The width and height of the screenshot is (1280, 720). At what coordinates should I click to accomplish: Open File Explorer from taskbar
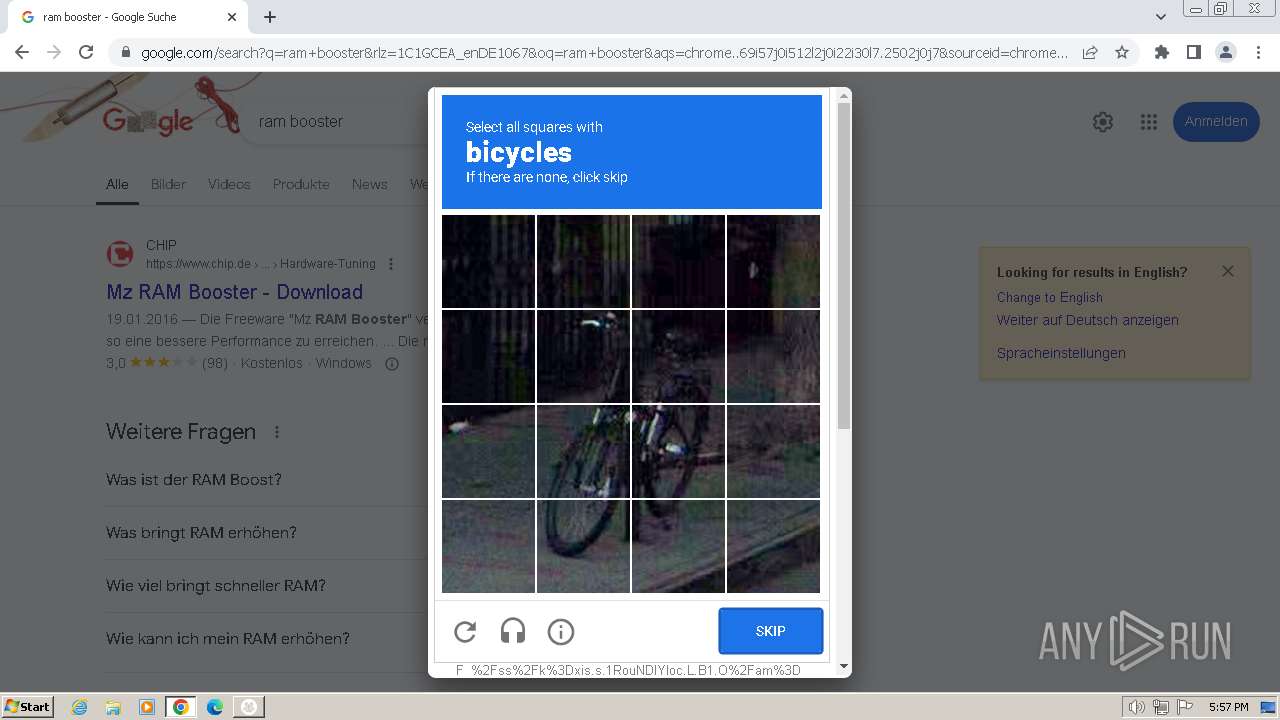113,707
